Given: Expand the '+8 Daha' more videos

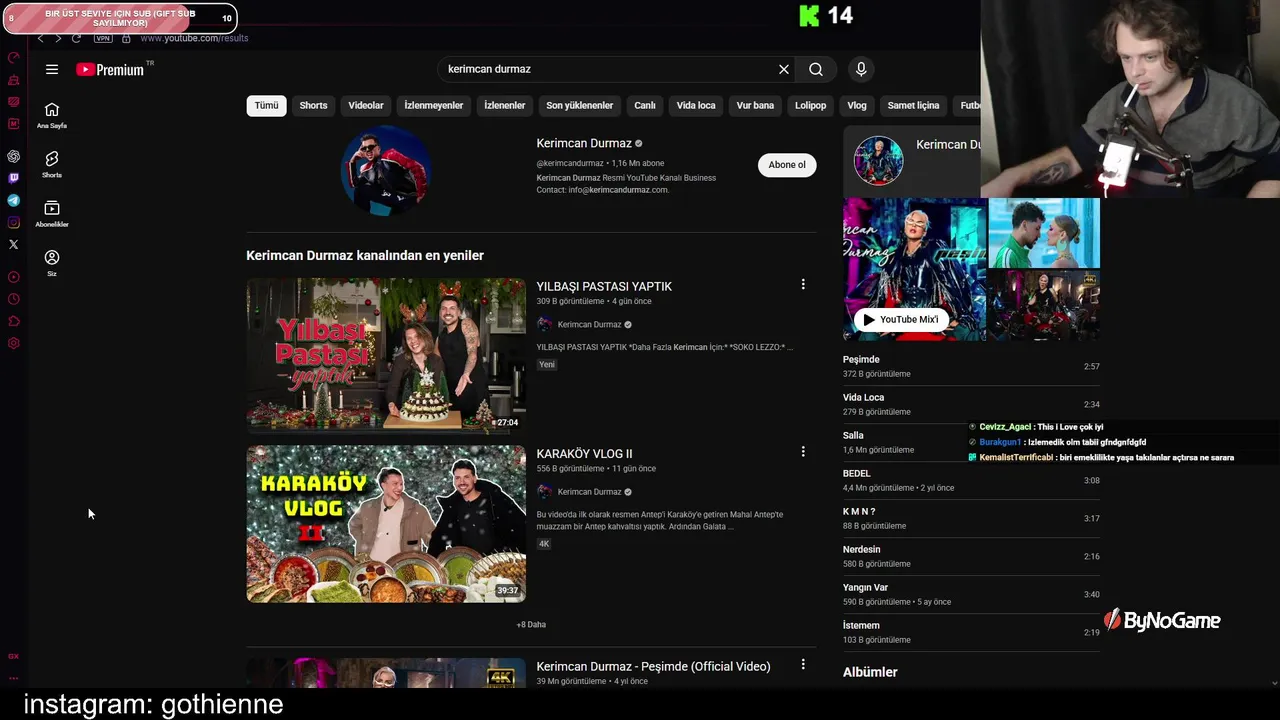Looking at the screenshot, I should (531, 624).
